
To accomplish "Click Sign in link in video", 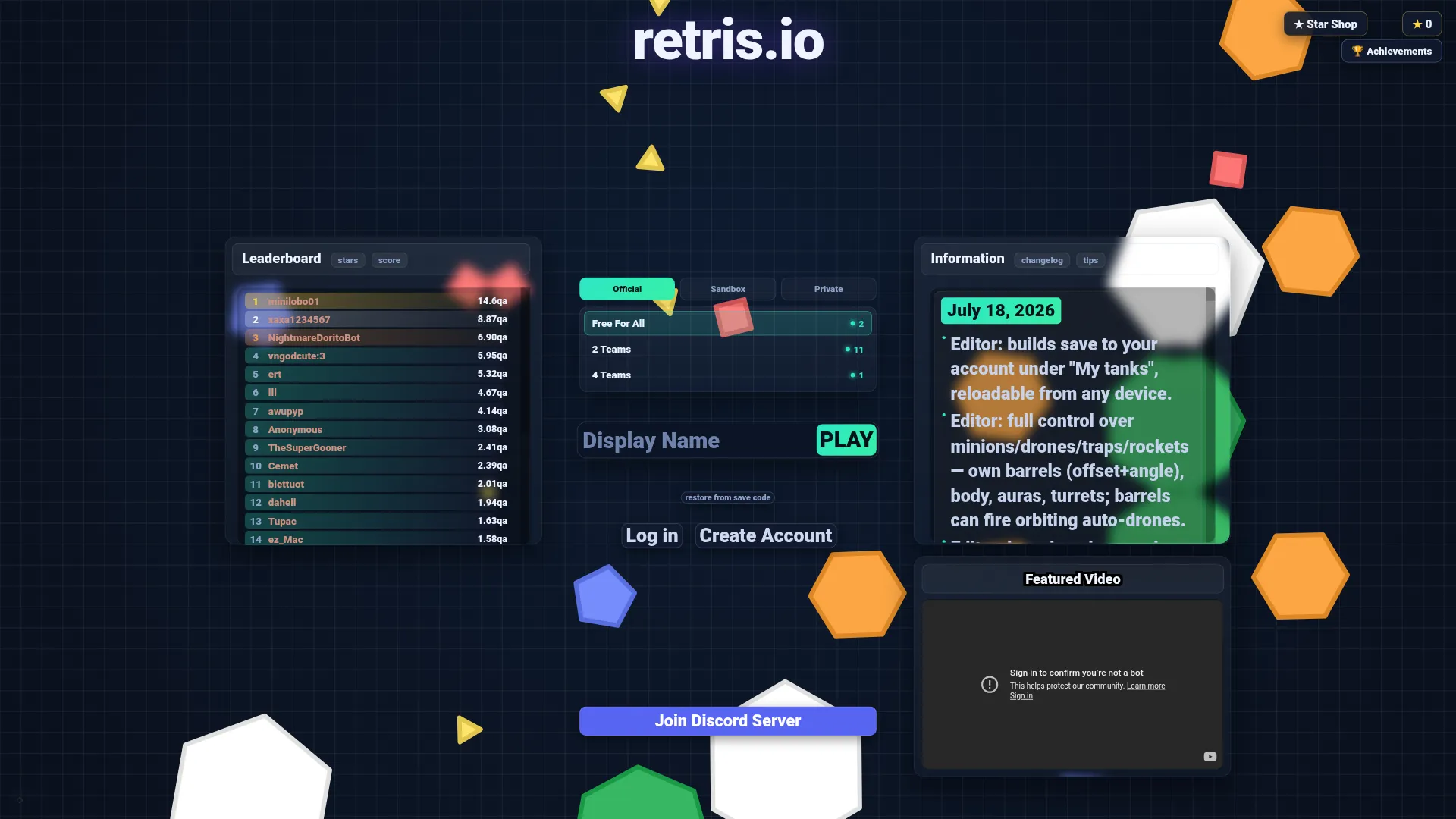I will [x=1021, y=695].
